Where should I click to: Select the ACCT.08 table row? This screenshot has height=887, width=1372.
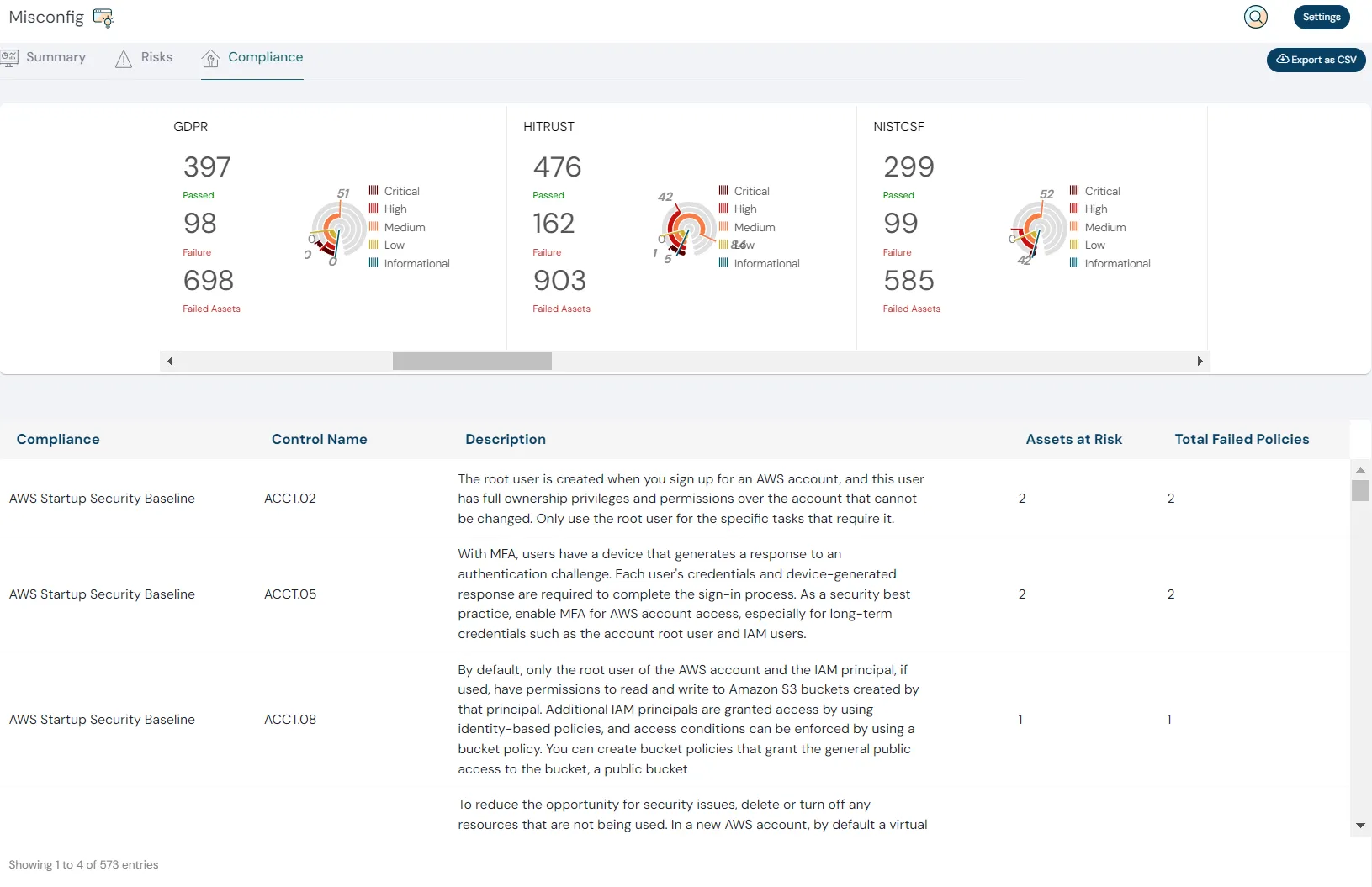coord(289,719)
